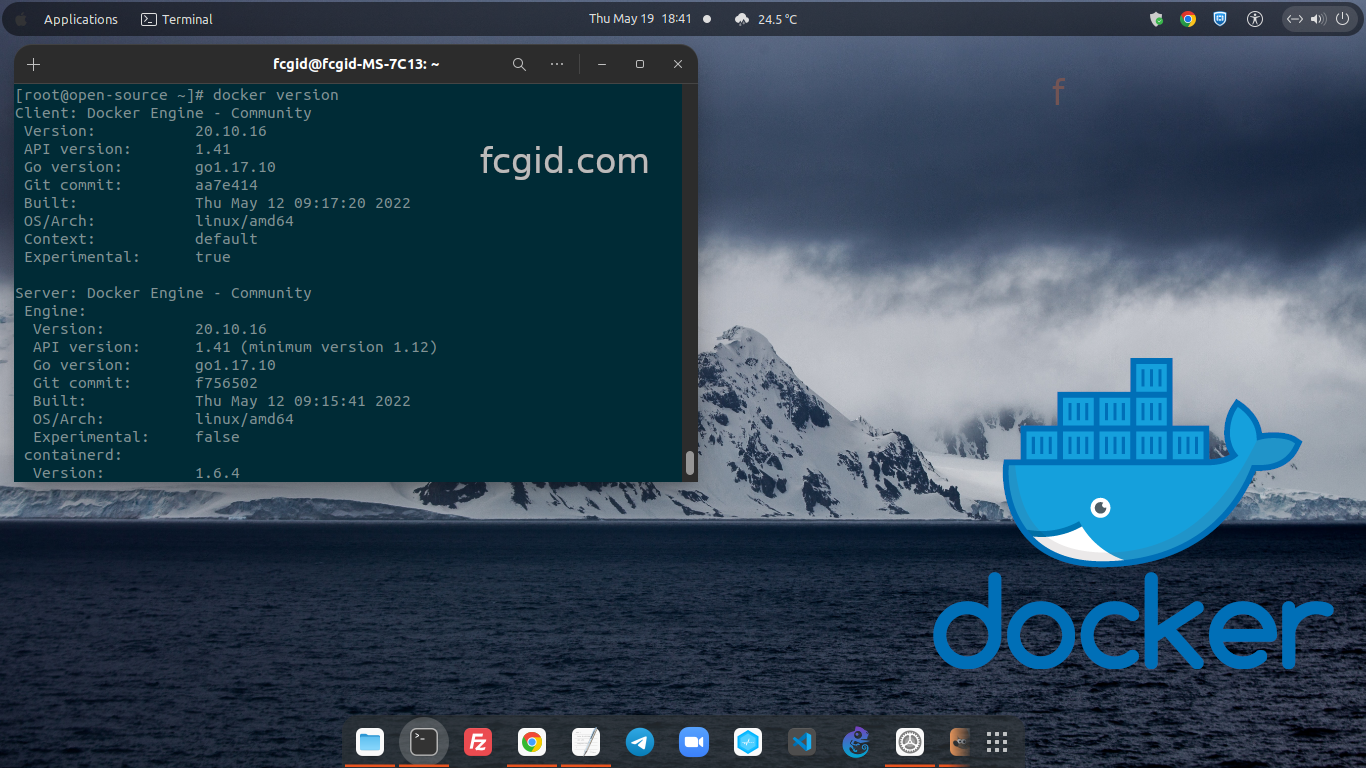Image resolution: width=1366 pixels, height=768 pixels.
Task: Show all applications grid in dock
Action: pos(996,741)
